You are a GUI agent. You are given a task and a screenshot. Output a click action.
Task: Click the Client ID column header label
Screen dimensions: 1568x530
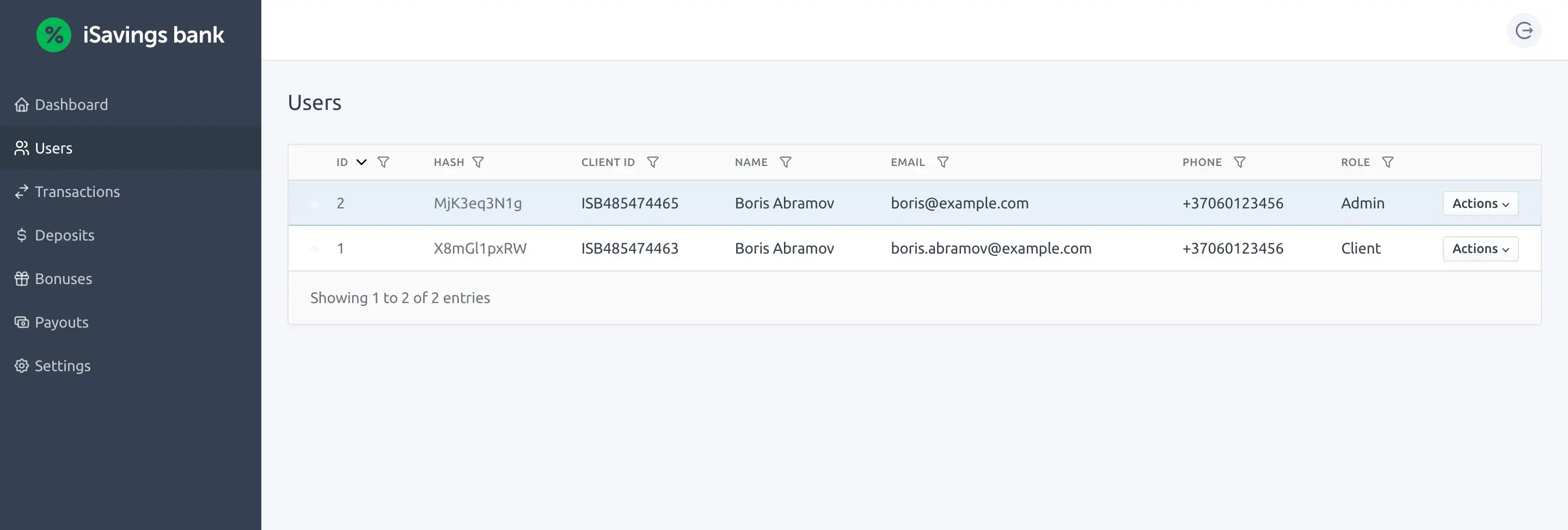tap(608, 163)
